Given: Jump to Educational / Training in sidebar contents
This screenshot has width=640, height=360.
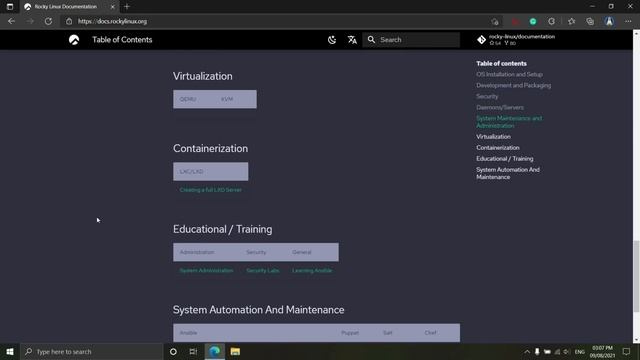Looking at the screenshot, I should [504, 159].
